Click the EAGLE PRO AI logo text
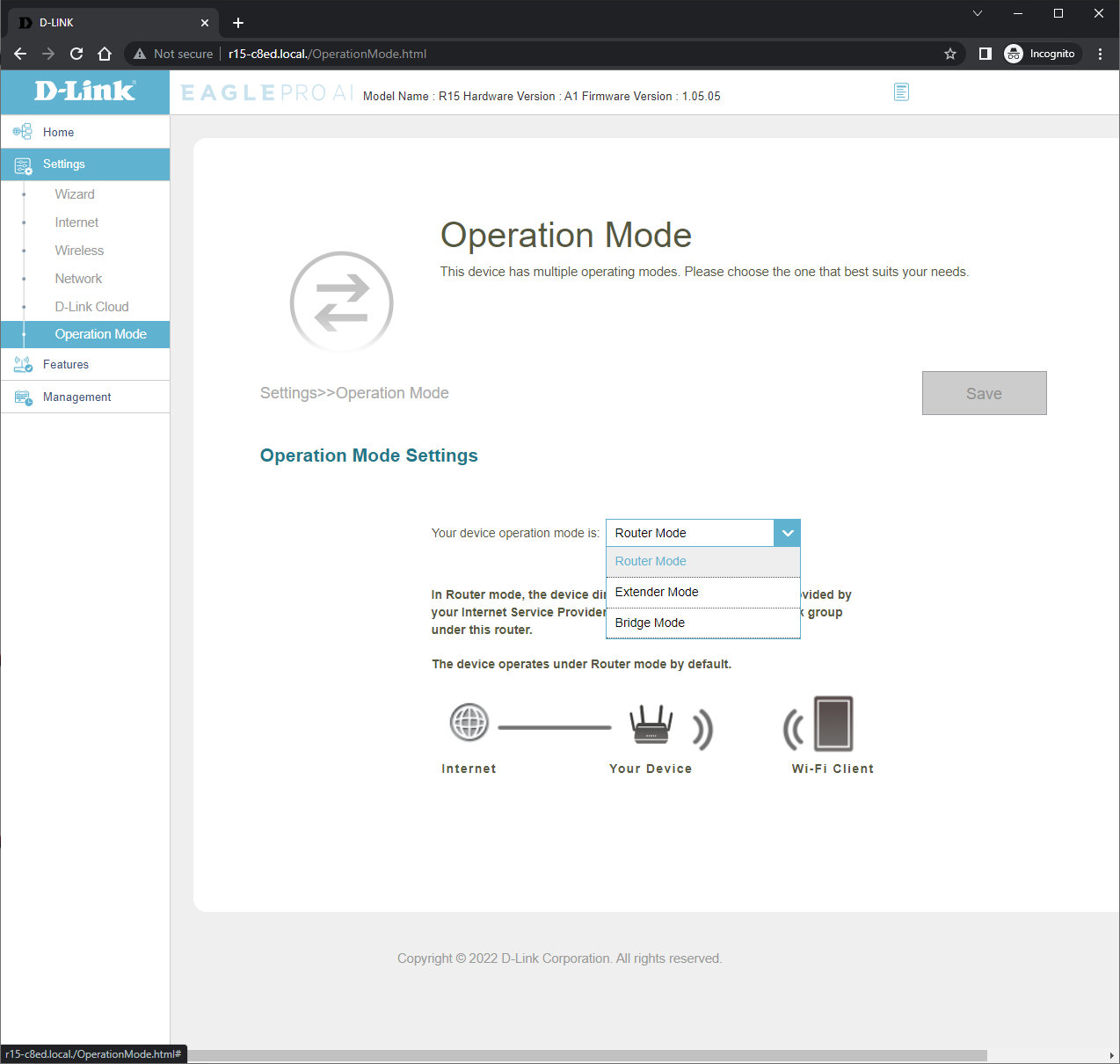Viewport: 1120px width, 1064px height. coord(267,92)
